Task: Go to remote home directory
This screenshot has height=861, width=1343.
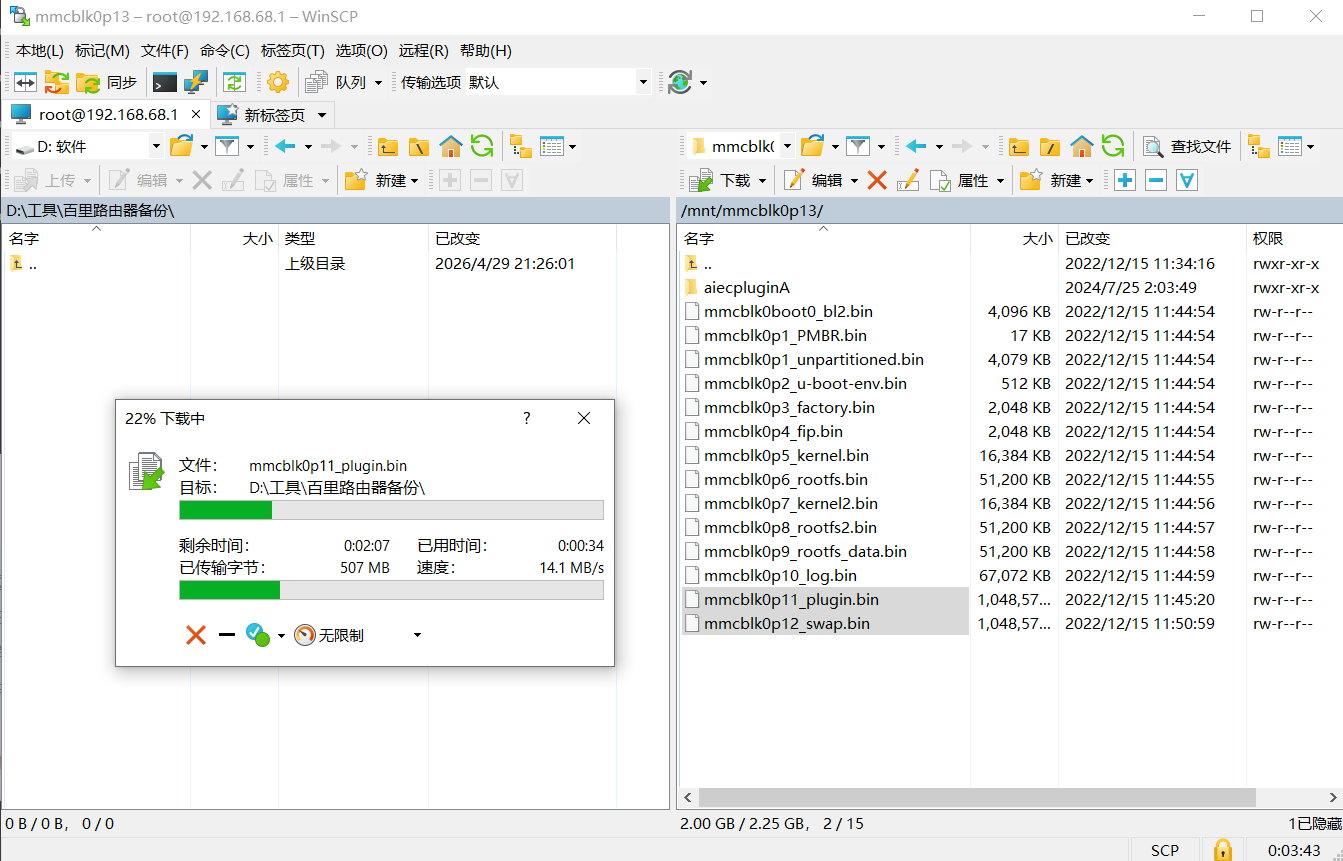Action: pos(1081,147)
